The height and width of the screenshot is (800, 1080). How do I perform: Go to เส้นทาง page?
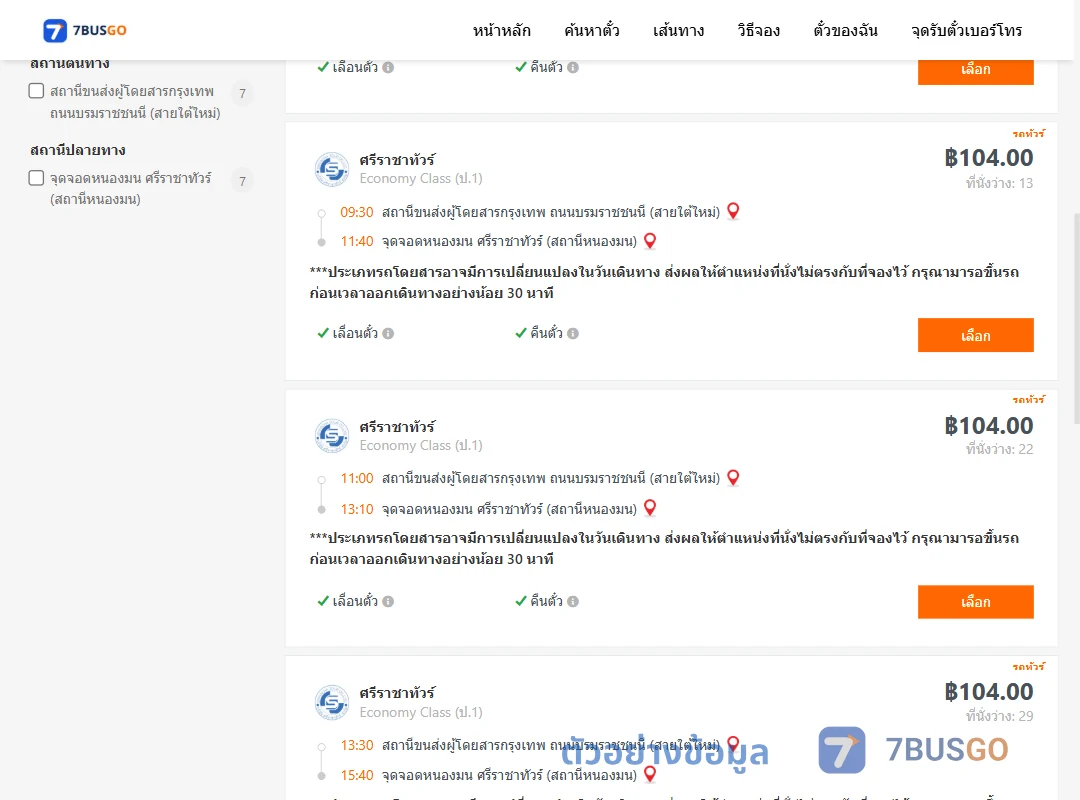678,31
